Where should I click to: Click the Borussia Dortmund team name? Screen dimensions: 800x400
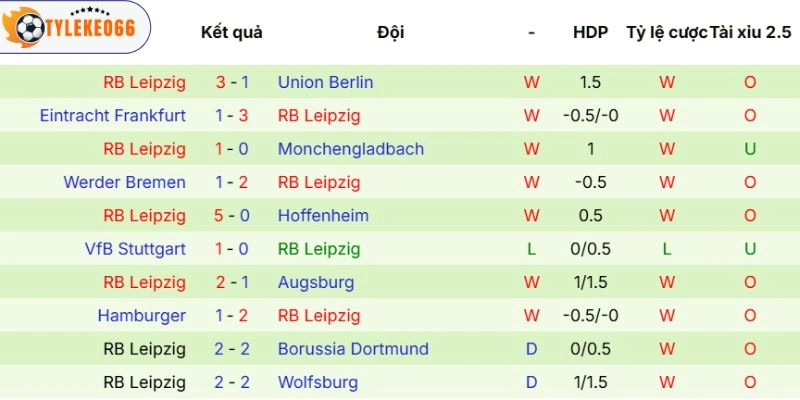pyautogui.click(x=353, y=349)
